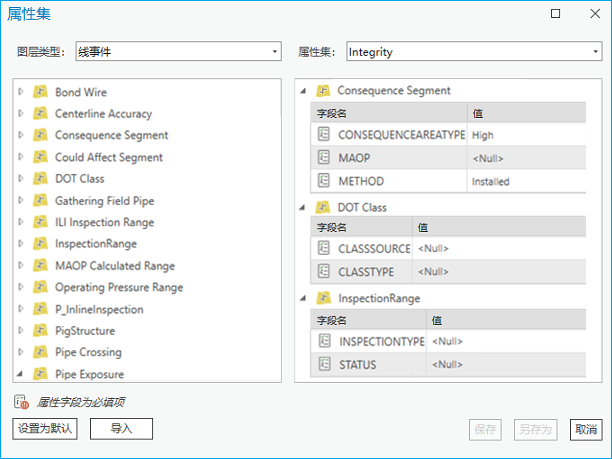
Task: Collapse the Consequence Segment group on right
Action: click(303, 91)
